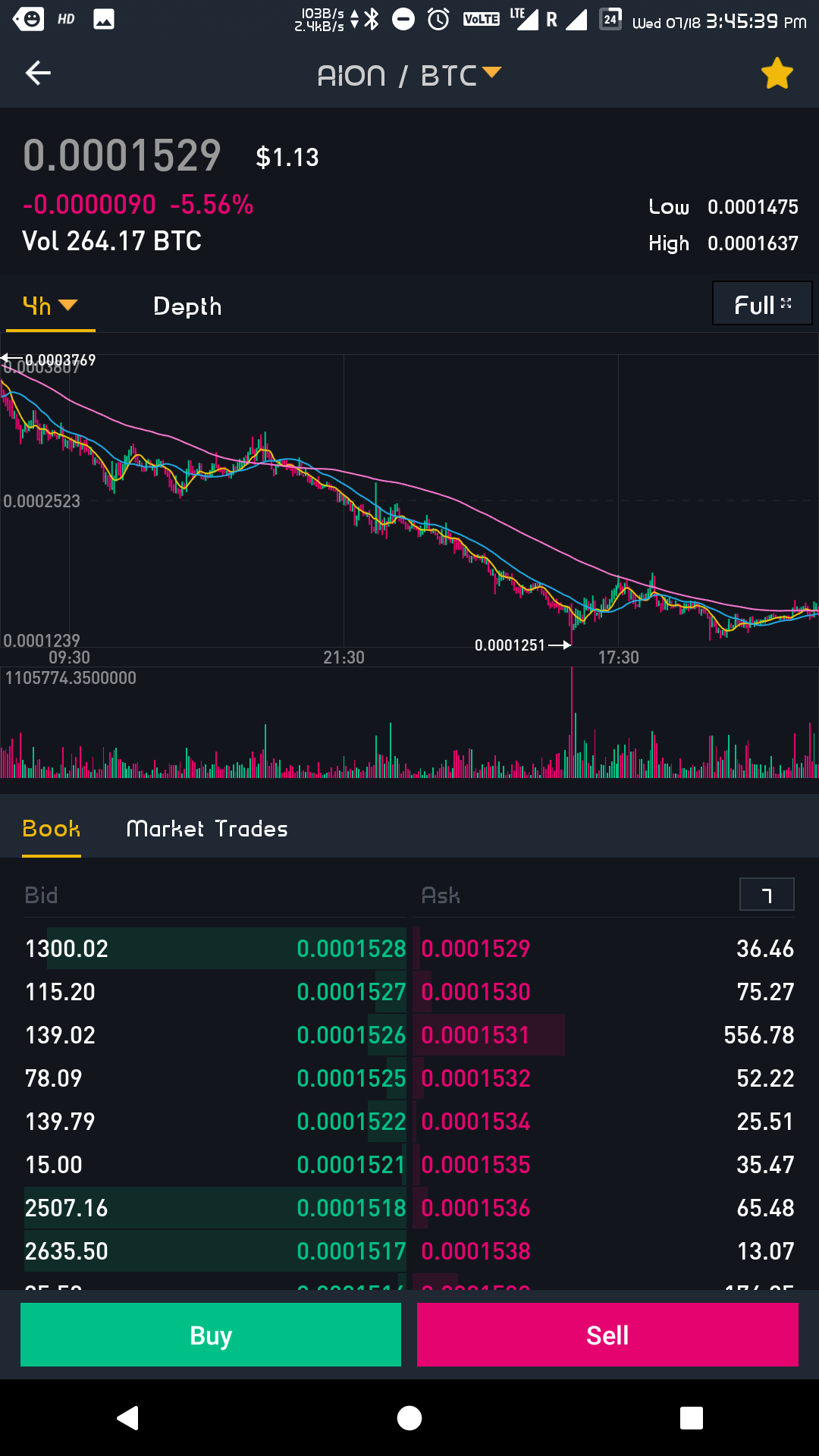Viewport: 819px width, 1456px height.
Task: Open the AION / BTC pair dropdown
Action: pos(409,75)
